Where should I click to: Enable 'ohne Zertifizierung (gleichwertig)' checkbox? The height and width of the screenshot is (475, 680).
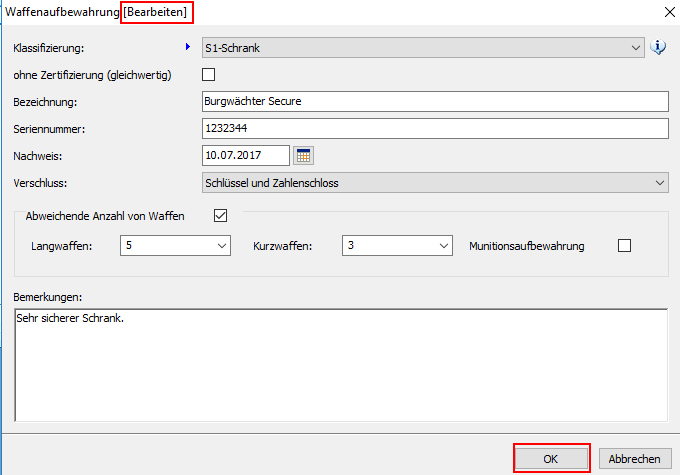point(209,74)
